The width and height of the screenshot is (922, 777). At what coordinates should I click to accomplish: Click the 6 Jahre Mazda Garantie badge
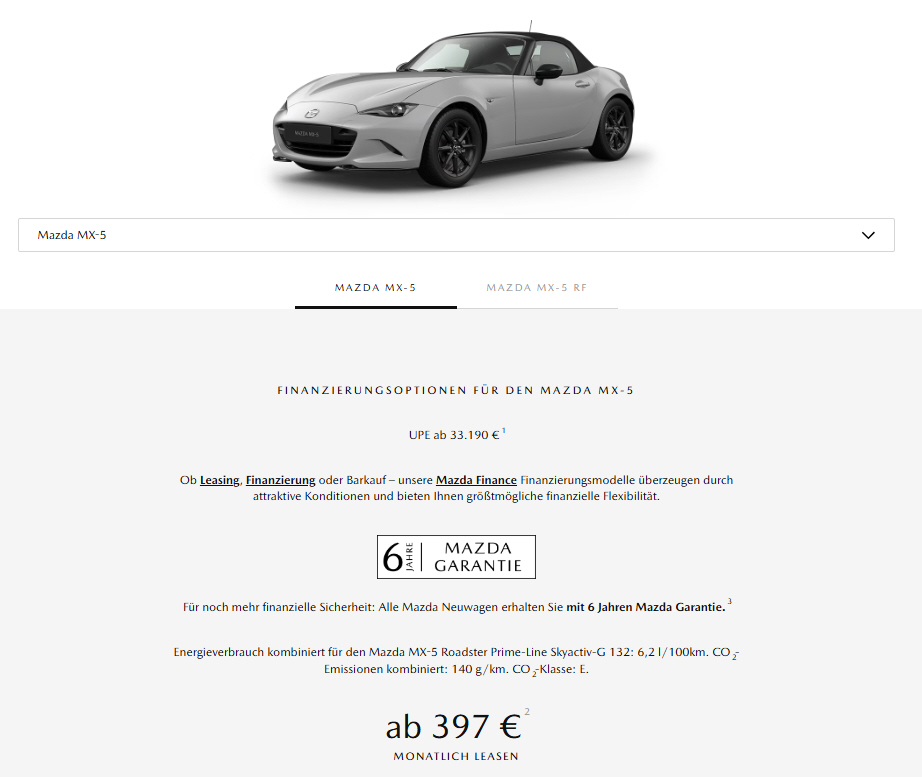(456, 557)
